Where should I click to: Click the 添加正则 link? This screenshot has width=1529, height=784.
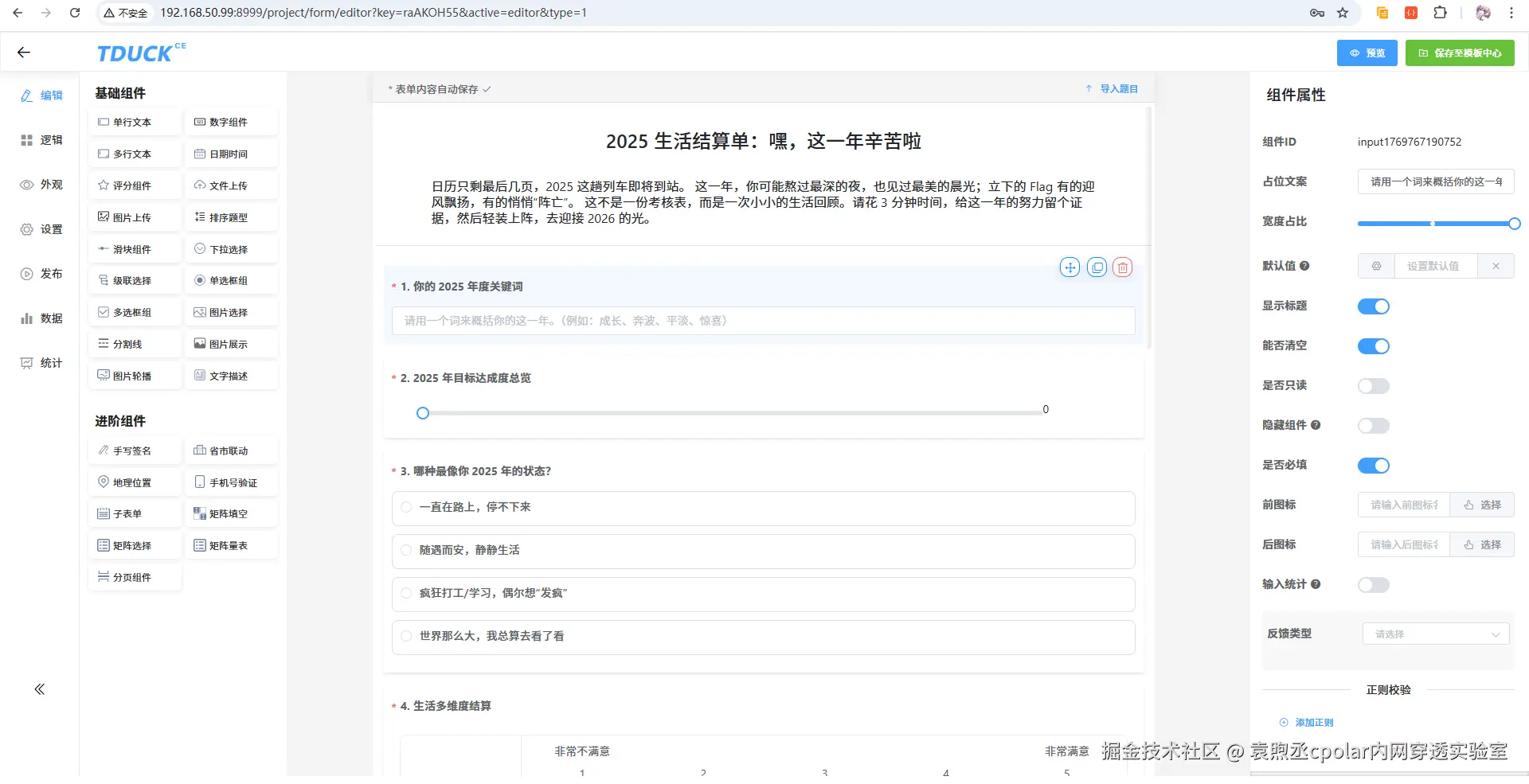(x=1306, y=723)
